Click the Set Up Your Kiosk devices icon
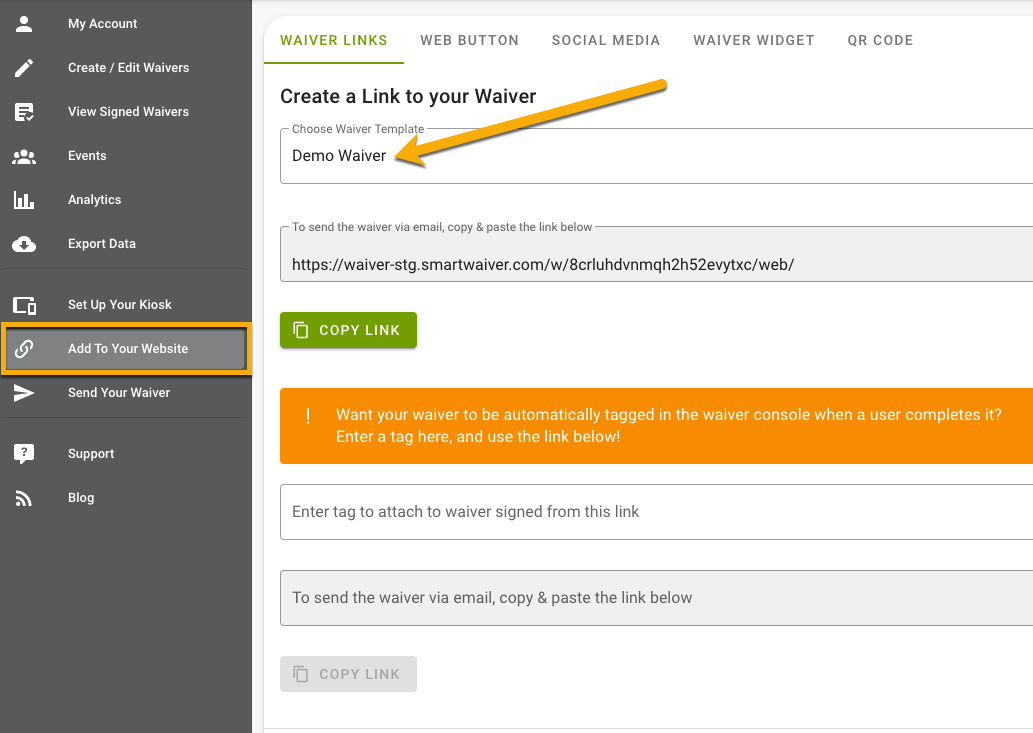Image resolution: width=1033 pixels, height=733 pixels. (24, 305)
